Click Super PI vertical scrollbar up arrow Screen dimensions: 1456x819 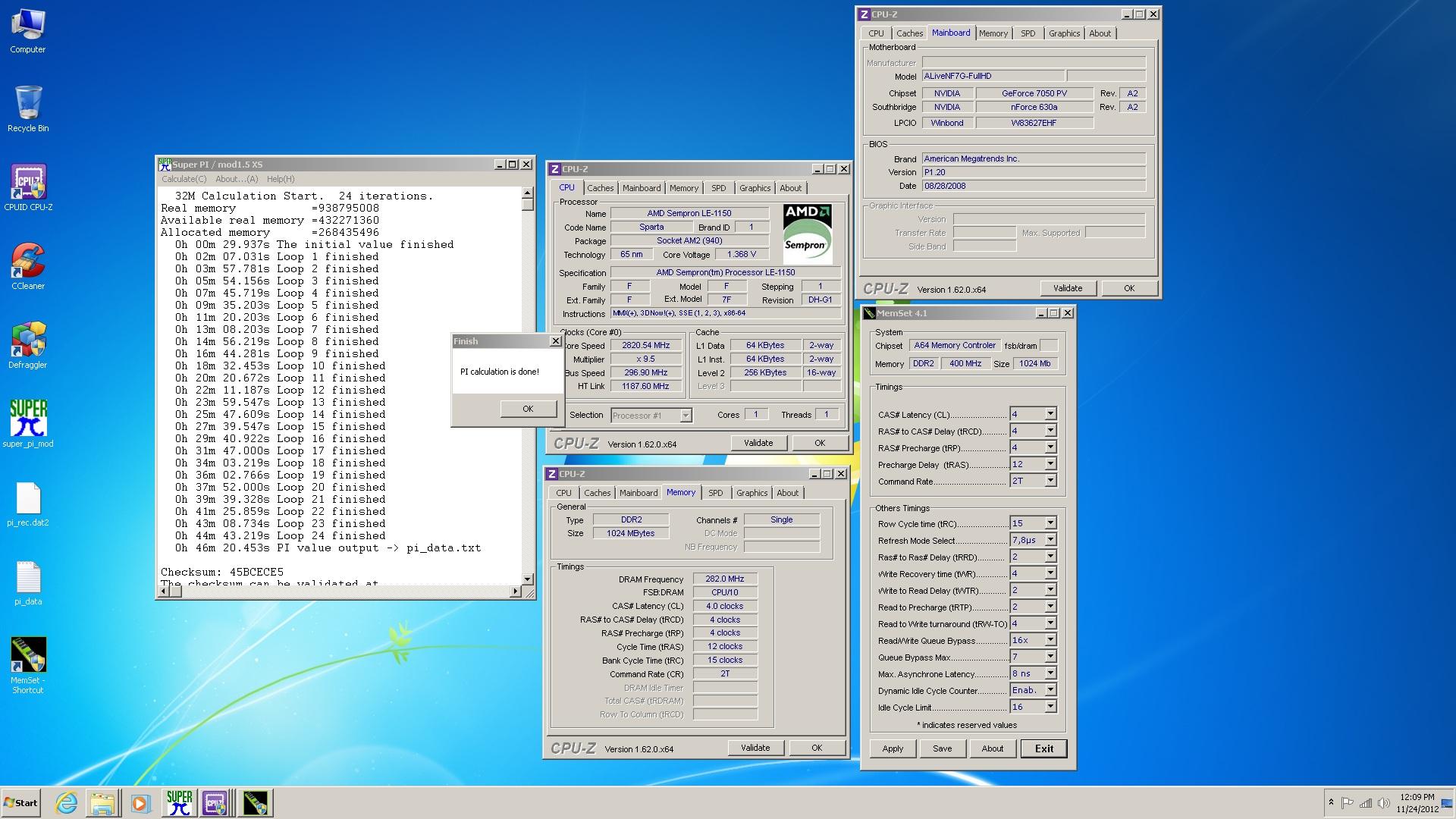(x=527, y=194)
